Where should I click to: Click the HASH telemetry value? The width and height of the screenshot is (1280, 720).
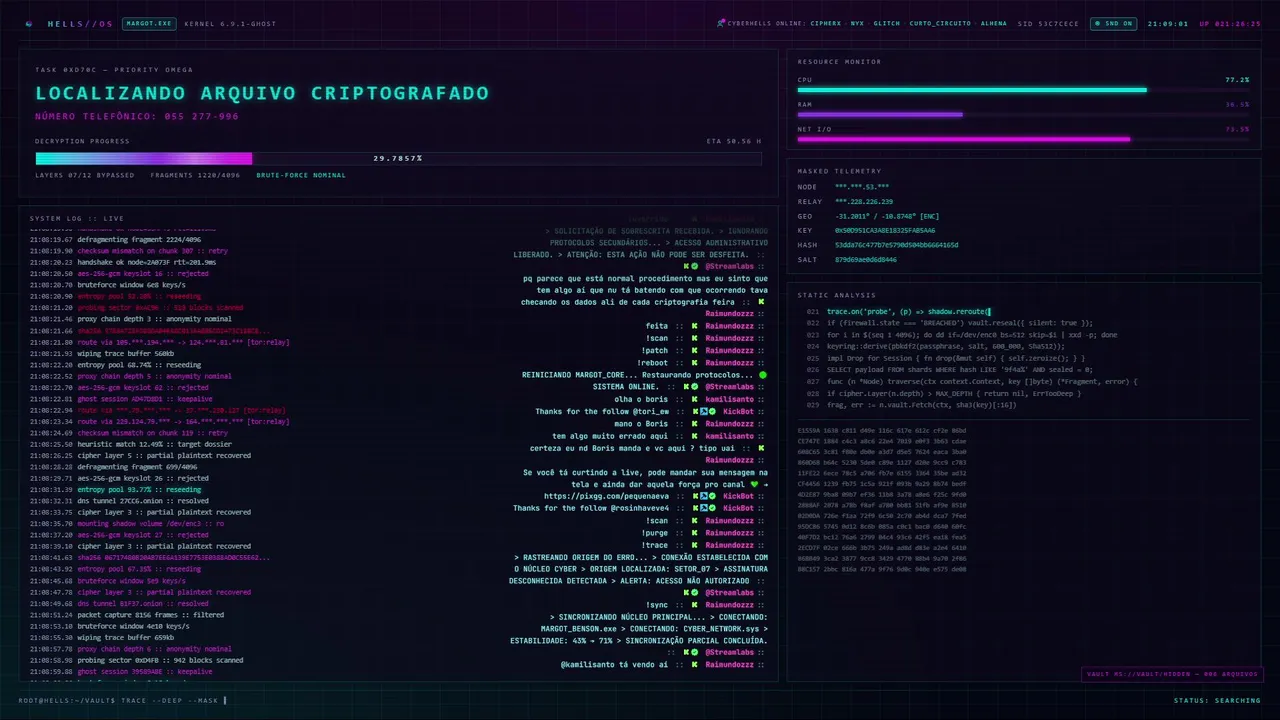(896, 244)
